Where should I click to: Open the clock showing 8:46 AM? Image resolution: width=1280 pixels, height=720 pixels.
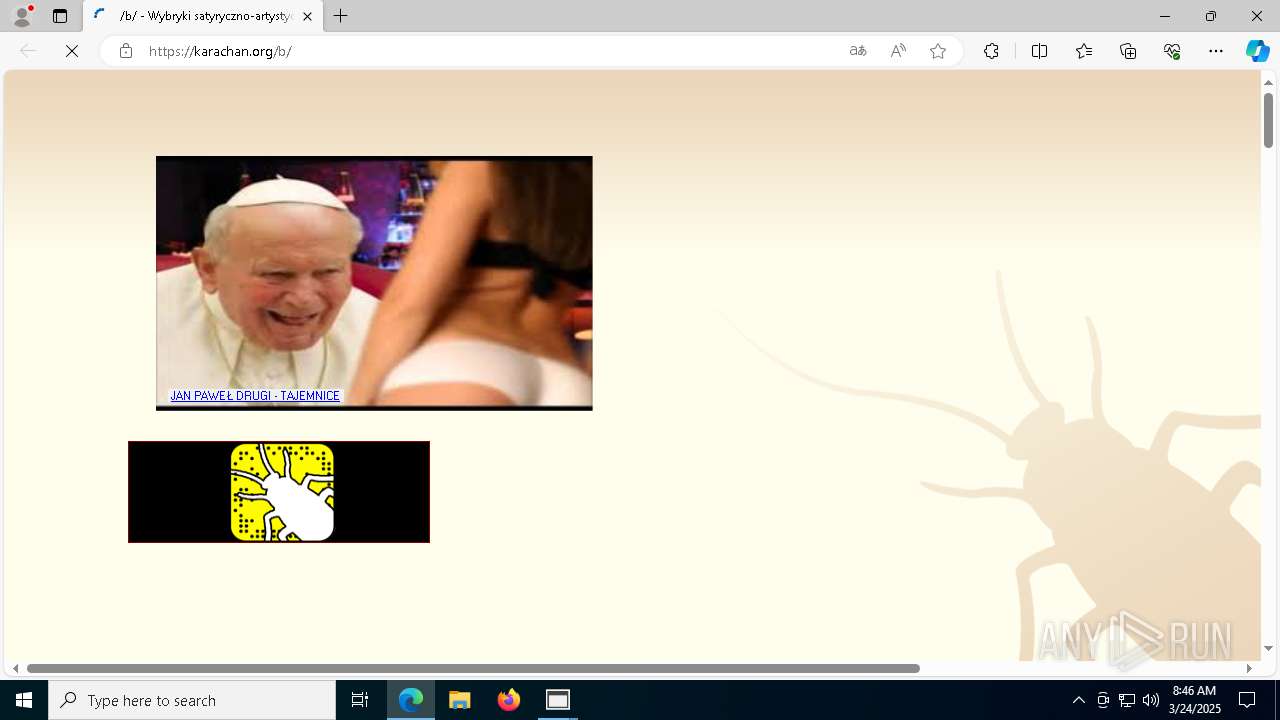point(1194,700)
